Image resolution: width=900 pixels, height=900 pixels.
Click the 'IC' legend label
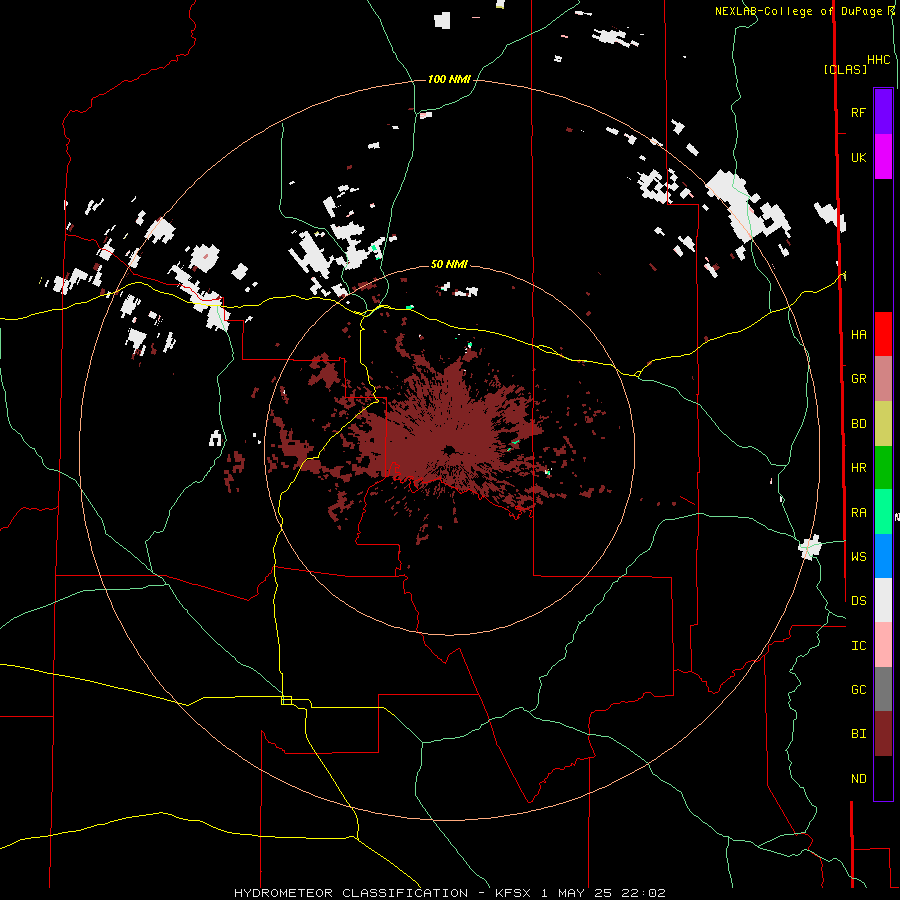pos(858,646)
